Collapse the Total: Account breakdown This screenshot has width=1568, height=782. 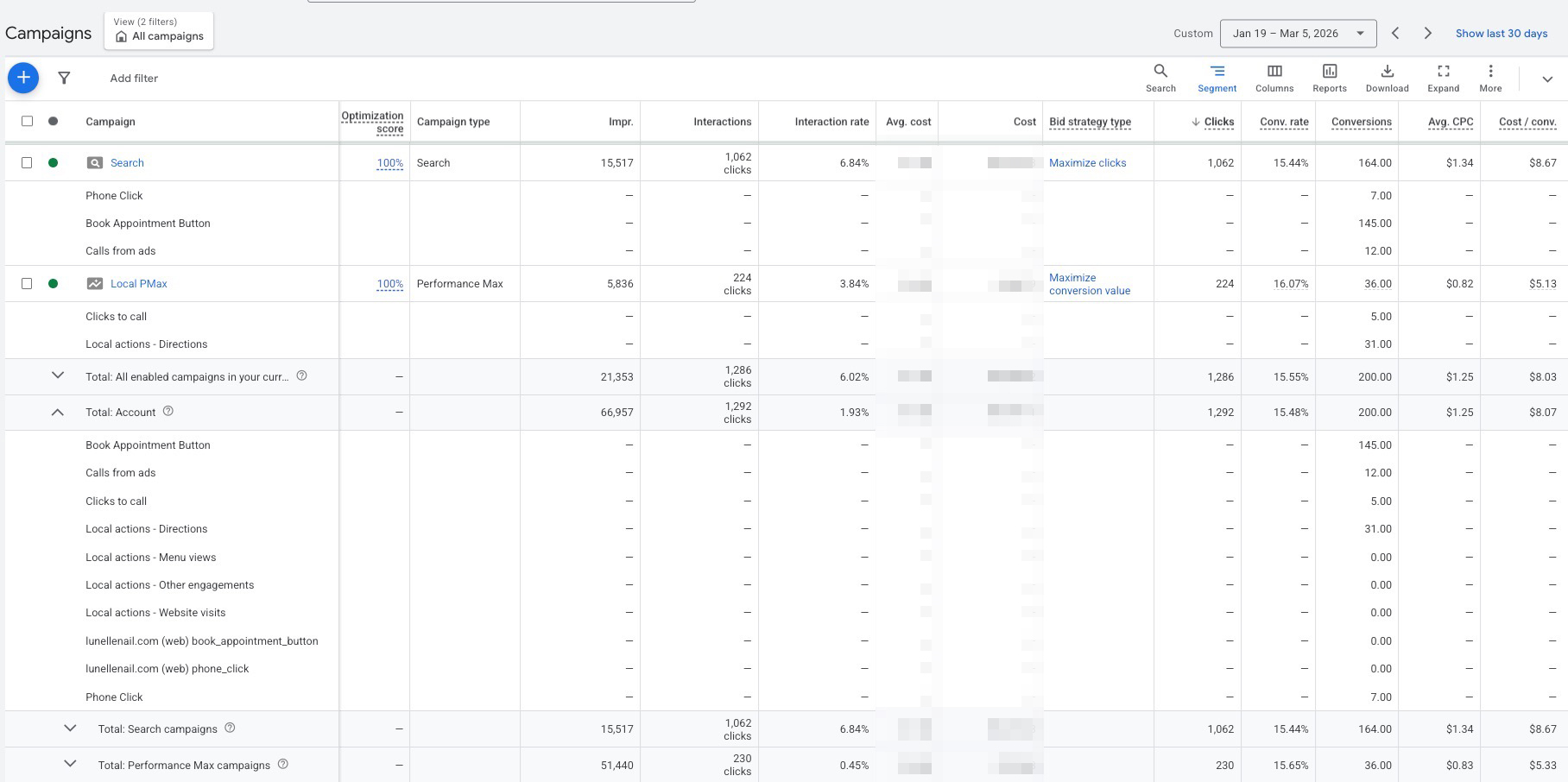tap(58, 412)
